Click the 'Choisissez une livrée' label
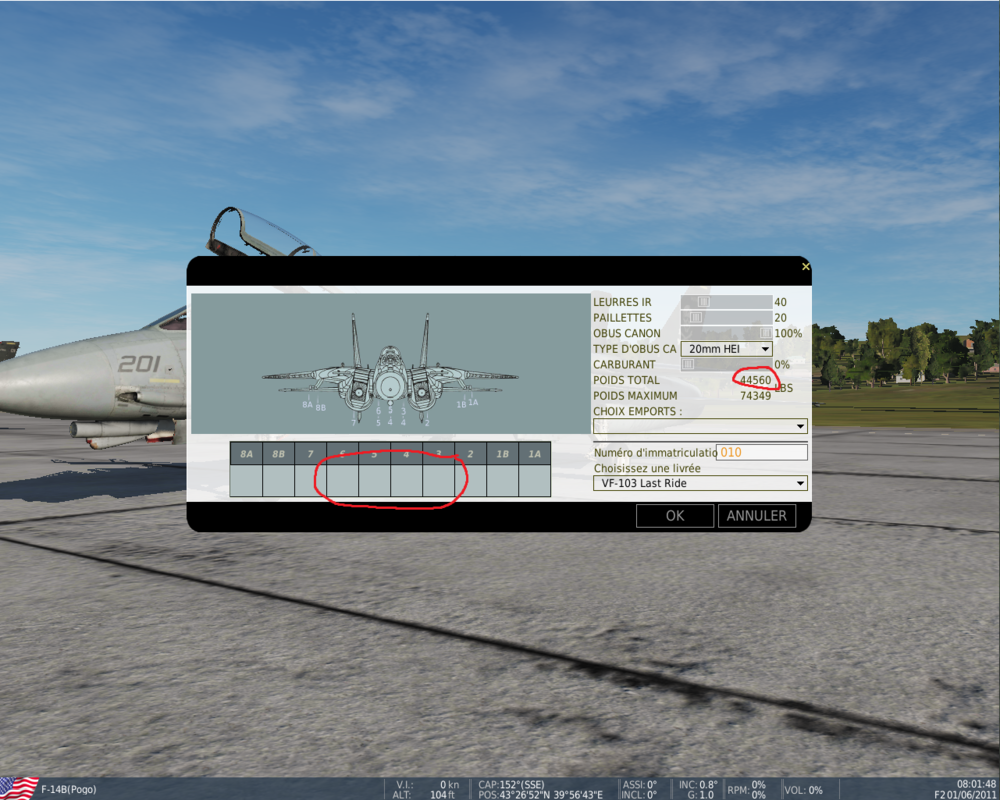This screenshot has width=1000, height=800. [647, 468]
